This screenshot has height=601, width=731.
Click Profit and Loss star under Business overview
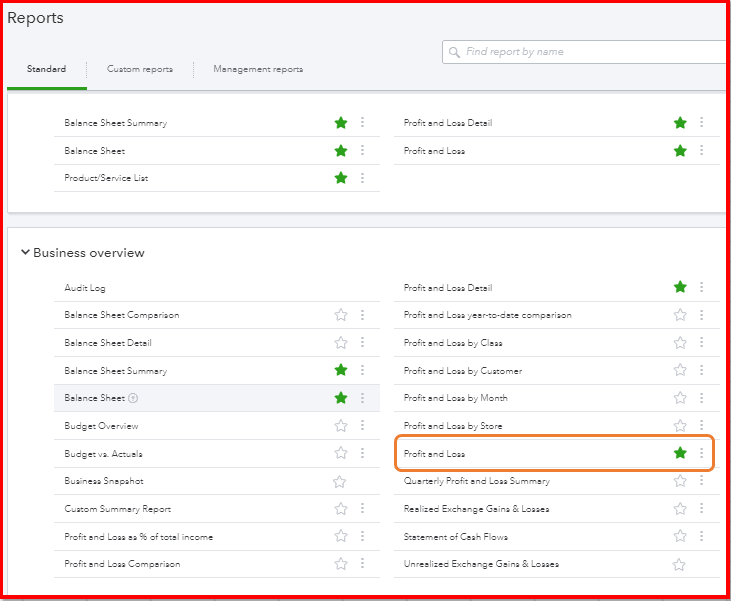pos(680,452)
